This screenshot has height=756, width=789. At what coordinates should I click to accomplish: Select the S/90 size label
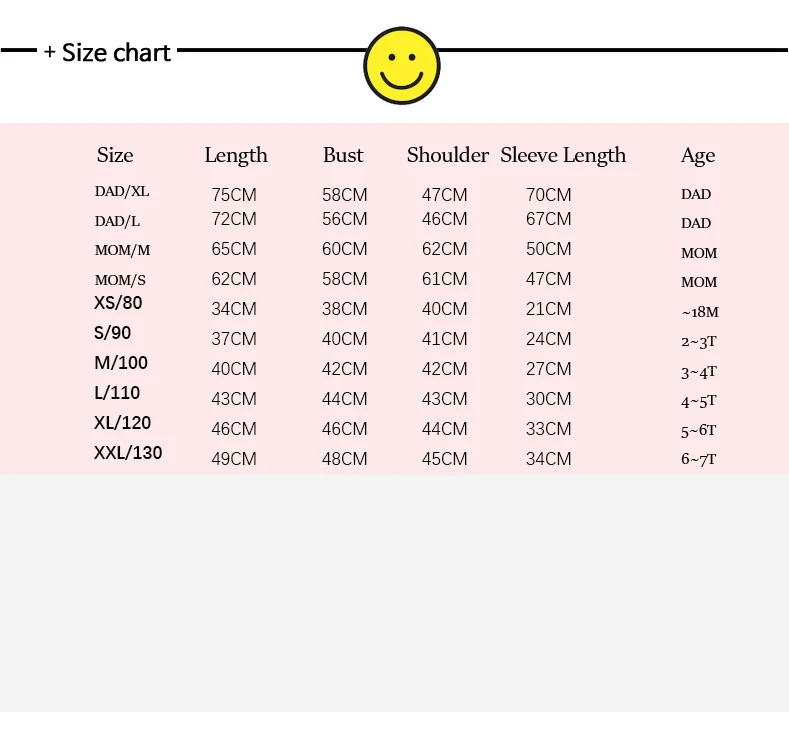pos(113,333)
